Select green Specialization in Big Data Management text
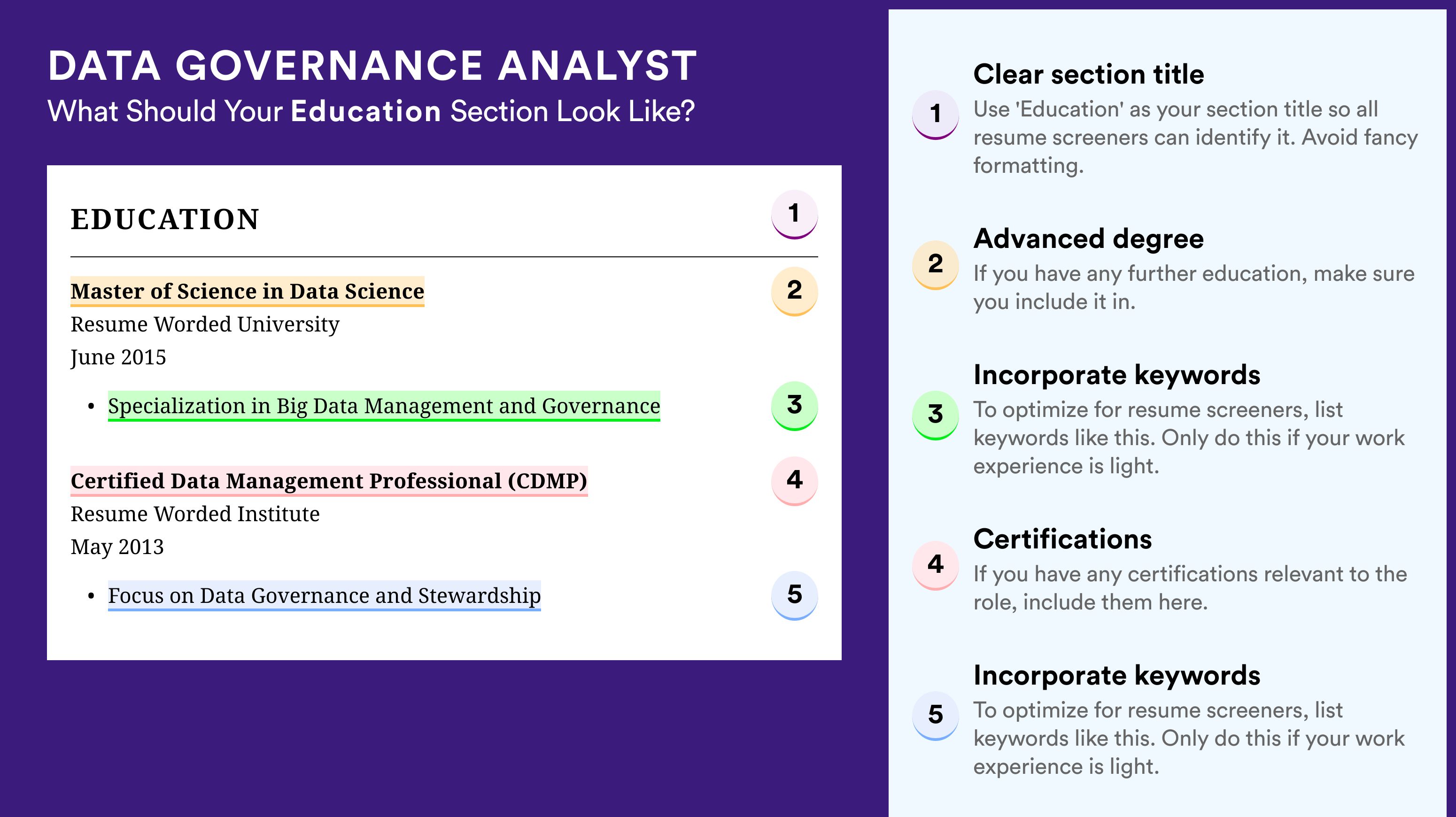Image resolution: width=1456 pixels, height=817 pixels. [384, 406]
